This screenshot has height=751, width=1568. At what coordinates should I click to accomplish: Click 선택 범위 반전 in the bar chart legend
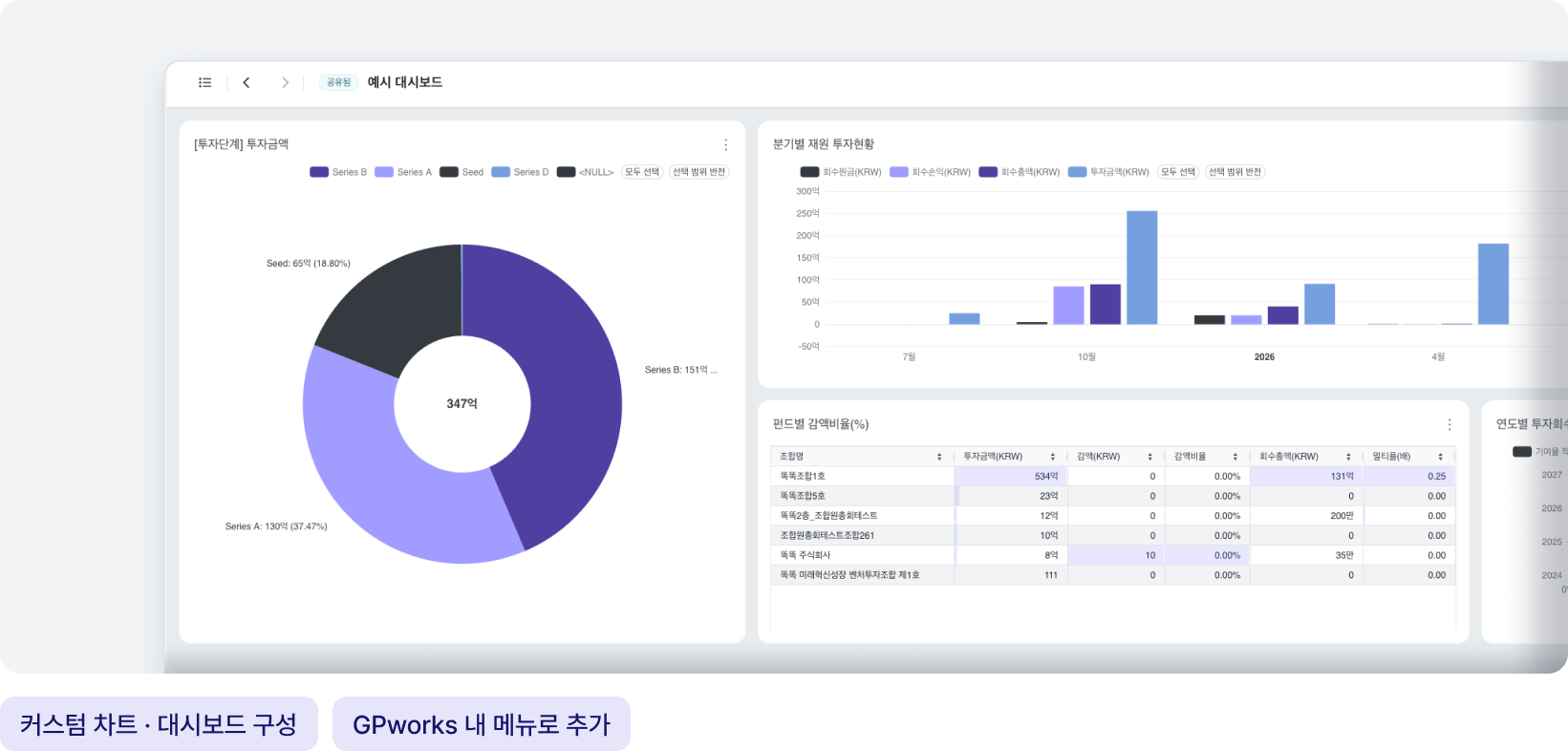click(x=1235, y=172)
